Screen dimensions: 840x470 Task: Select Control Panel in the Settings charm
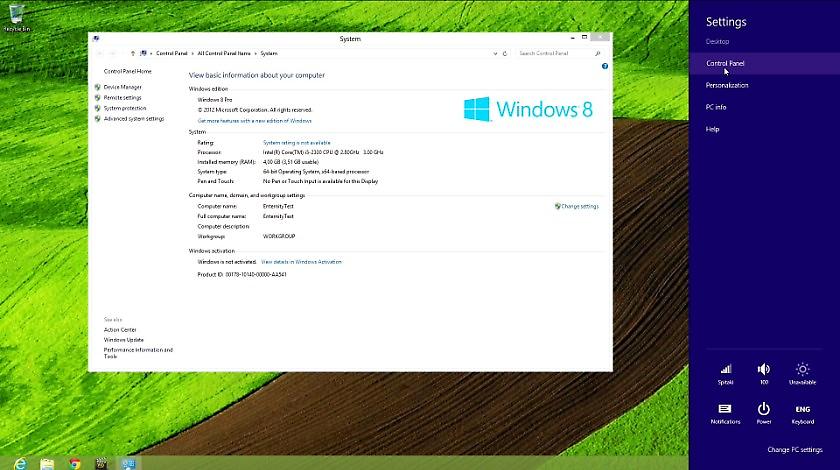pyautogui.click(x=725, y=63)
